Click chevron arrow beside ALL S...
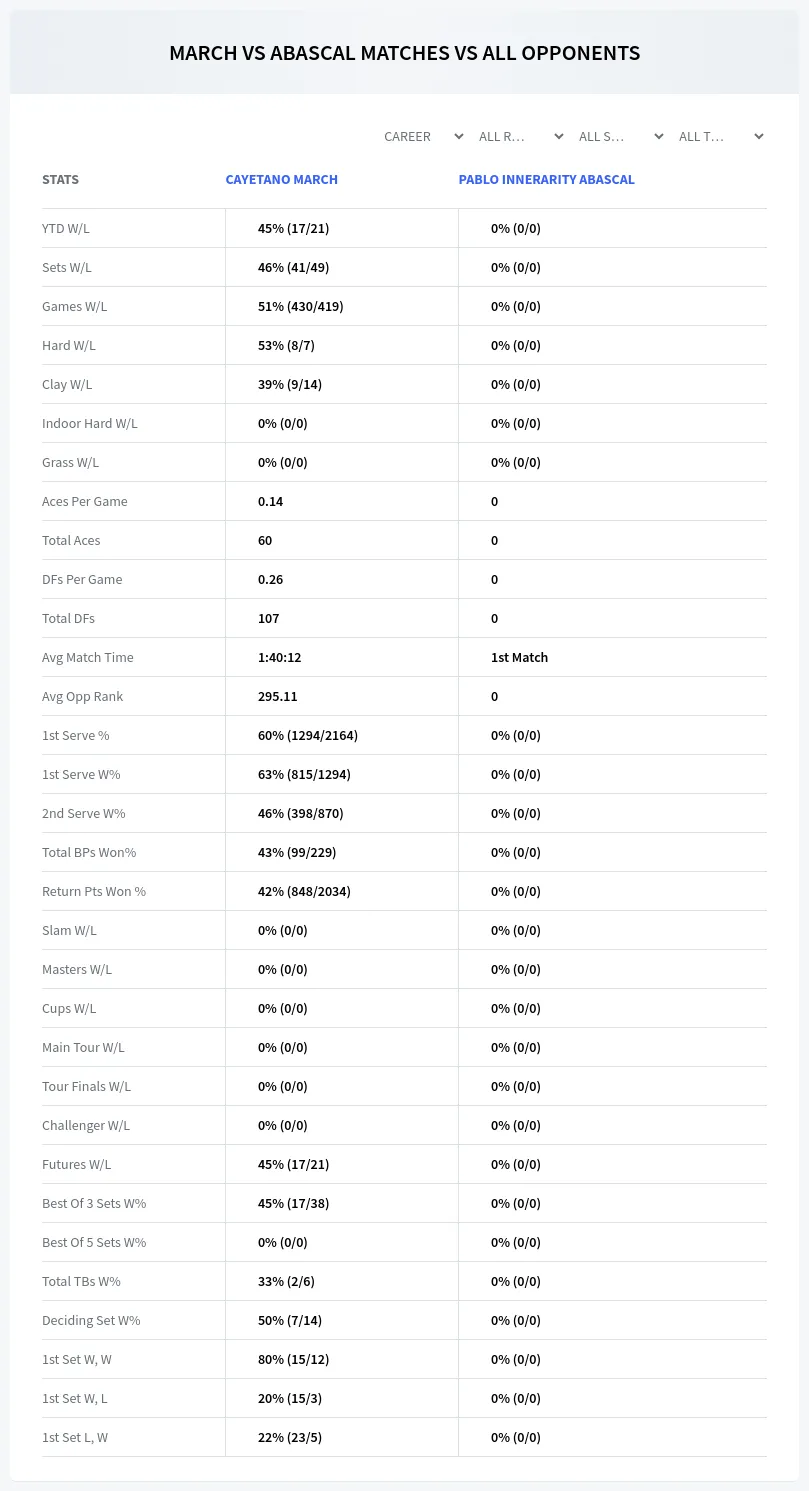The image size is (809, 1491). pyautogui.click(x=659, y=136)
